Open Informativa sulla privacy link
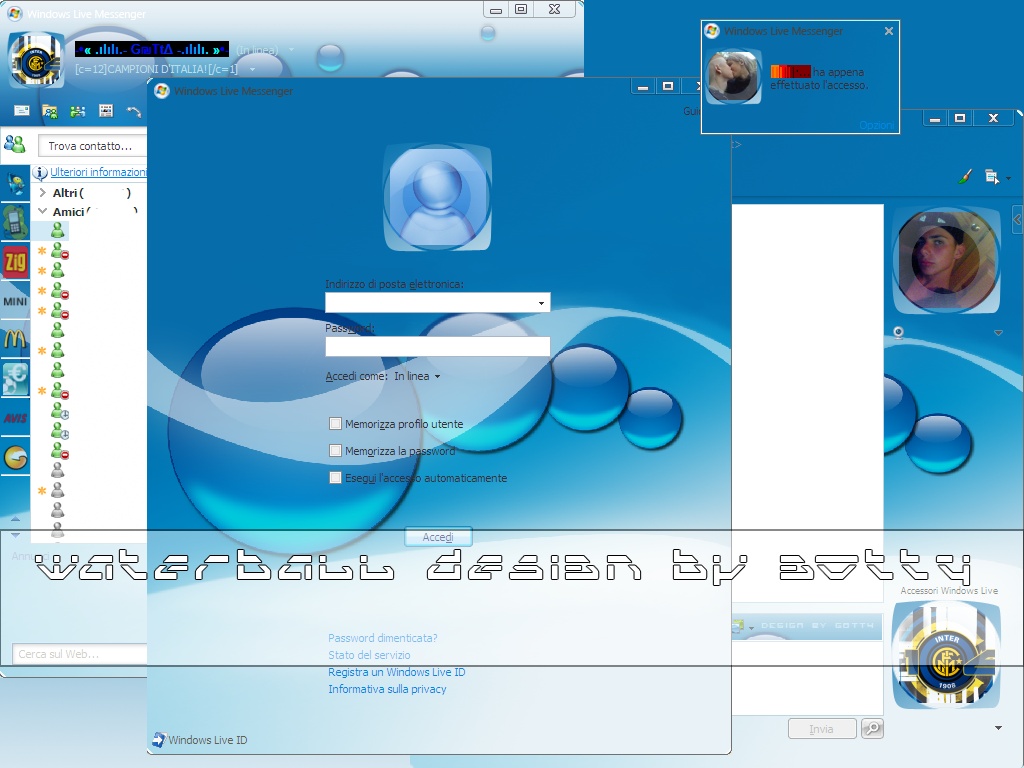The height and width of the screenshot is (768, 1024). [387, 689]
